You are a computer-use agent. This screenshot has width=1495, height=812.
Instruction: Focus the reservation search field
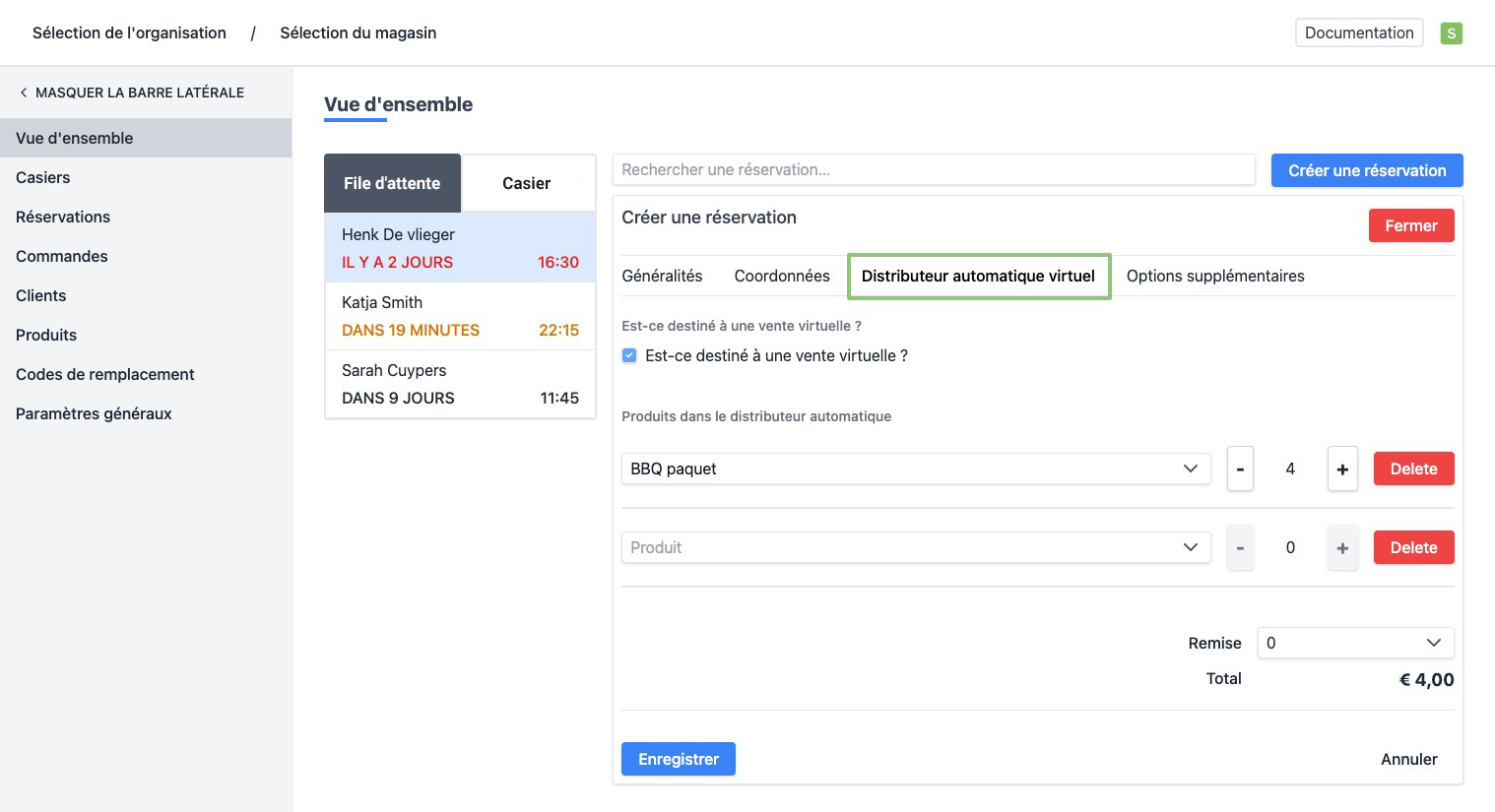[x=933, y=169]
